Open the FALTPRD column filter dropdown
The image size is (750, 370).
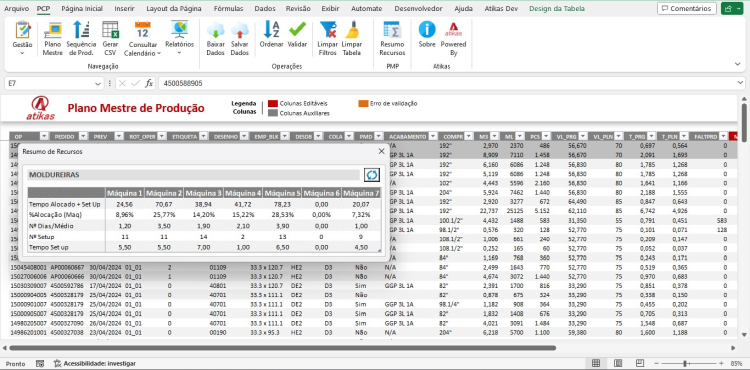click(724, 137)
